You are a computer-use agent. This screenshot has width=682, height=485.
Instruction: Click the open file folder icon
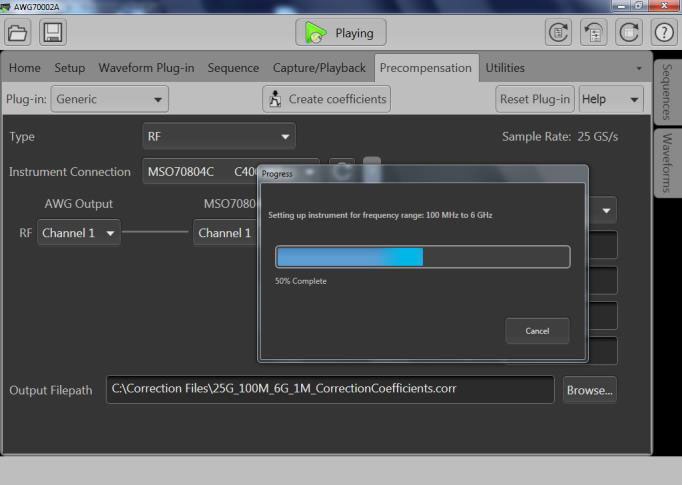[x=18, y=32]
